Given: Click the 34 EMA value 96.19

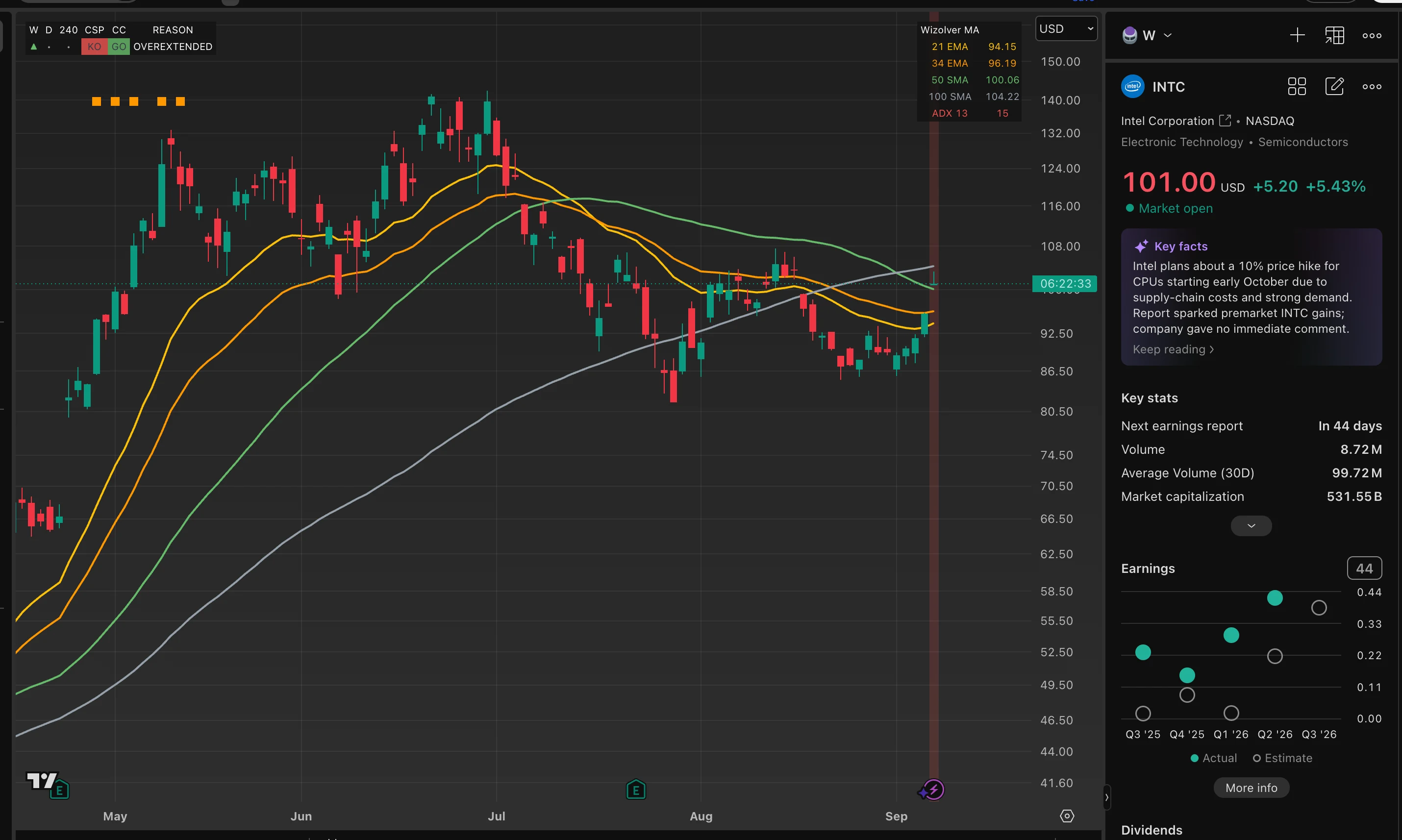Looking at the screenshot, I should [1002, 63].
